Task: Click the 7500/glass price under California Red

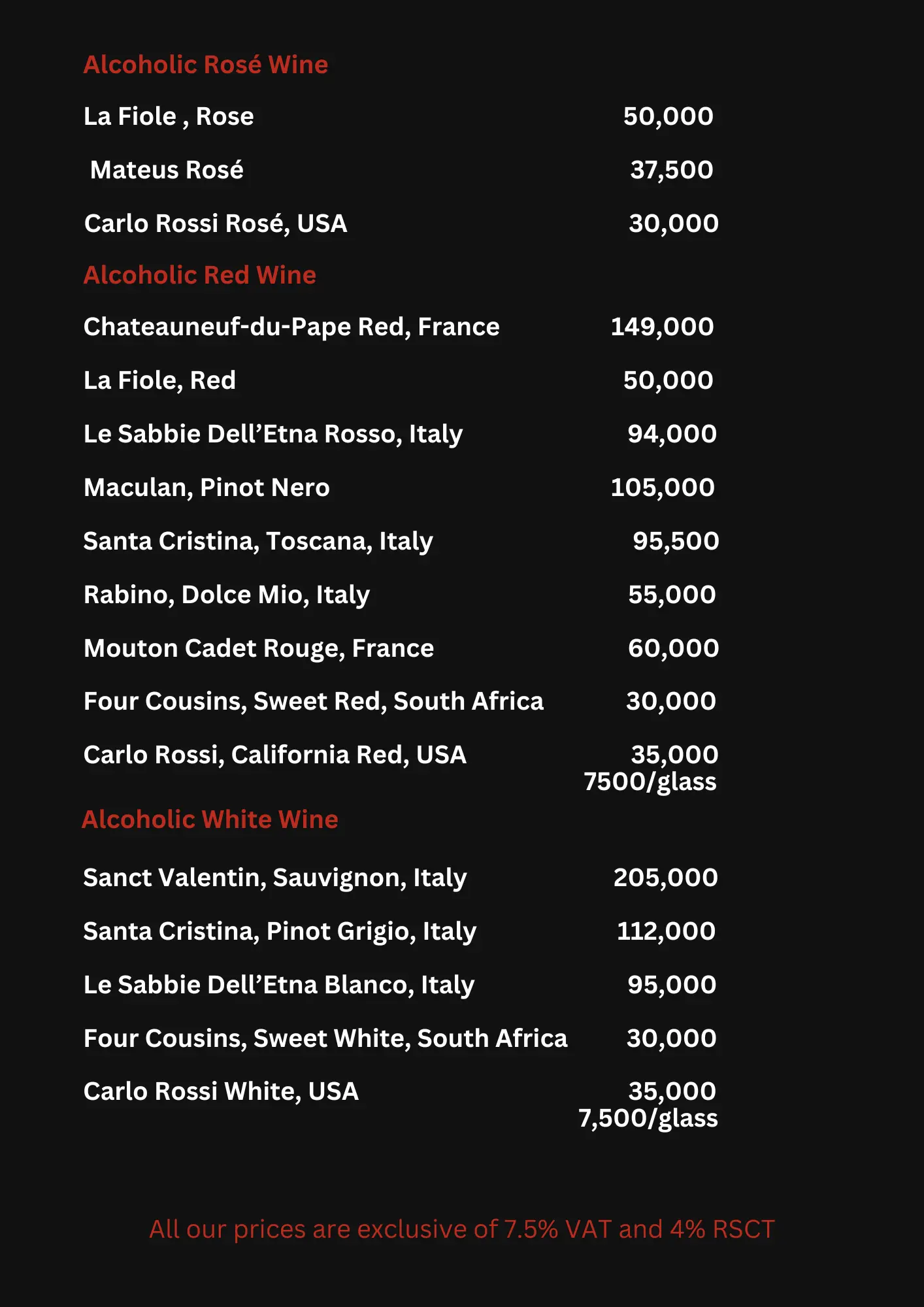Action: click(650, 782)
